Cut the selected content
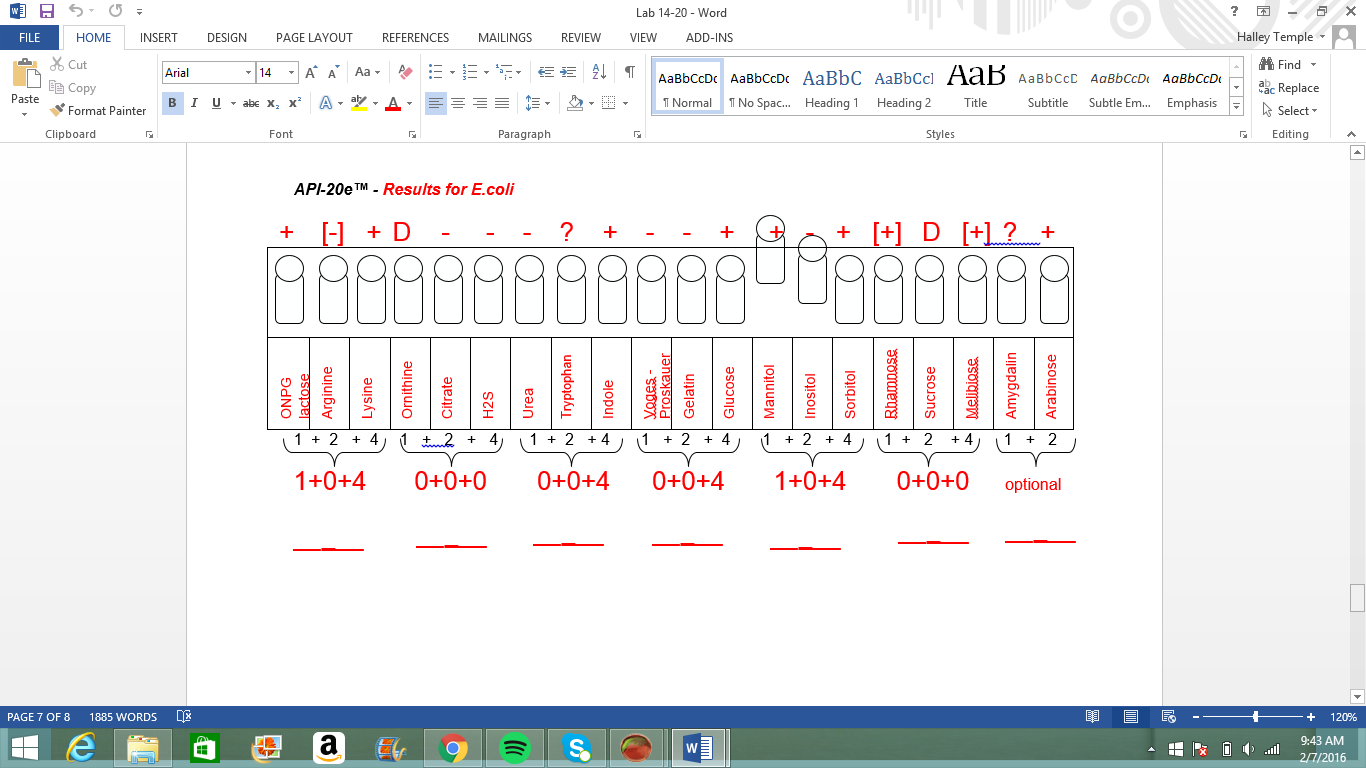This screenshot has width=1366, height=768. coord(68,65)
